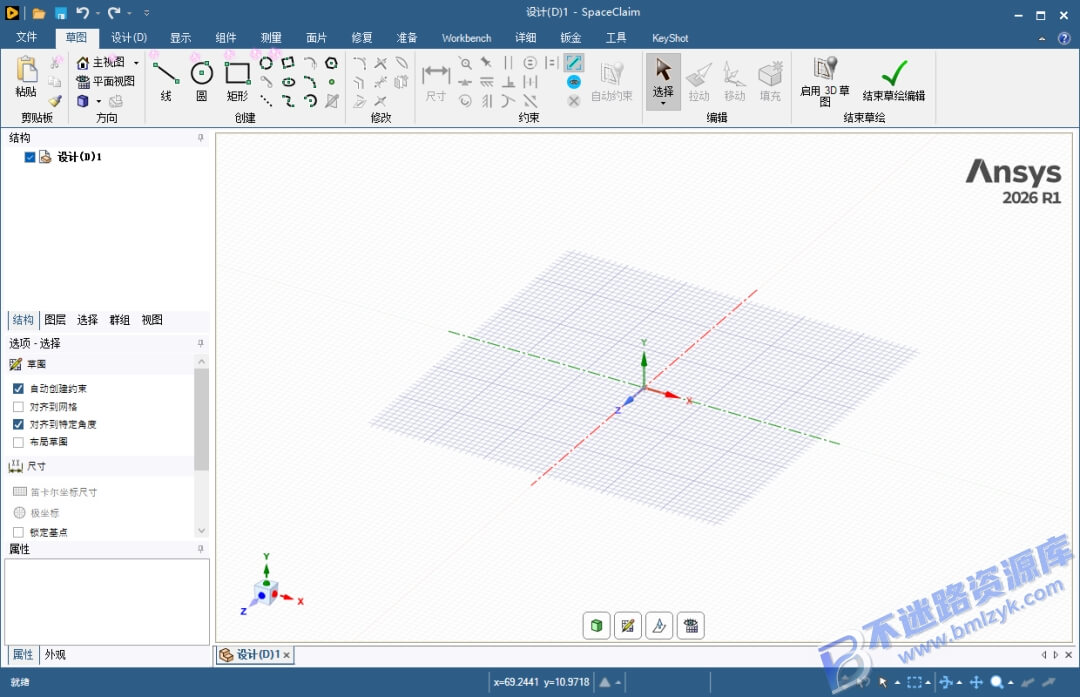Click the End sketch editing green checkmark
Viewport: 1080px width, 697px height.
[894, 73]
